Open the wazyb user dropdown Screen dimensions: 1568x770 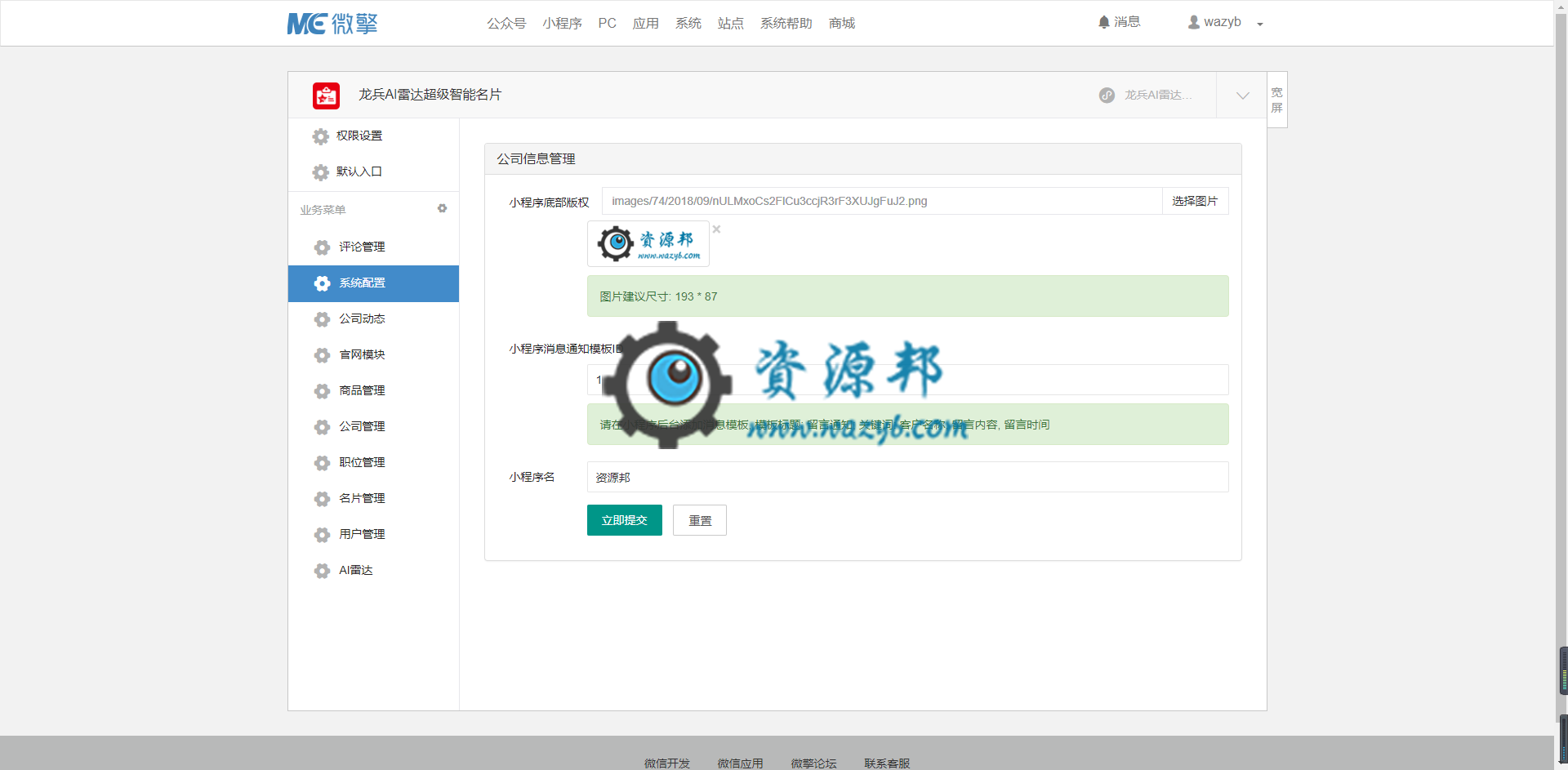[1225, 22]
